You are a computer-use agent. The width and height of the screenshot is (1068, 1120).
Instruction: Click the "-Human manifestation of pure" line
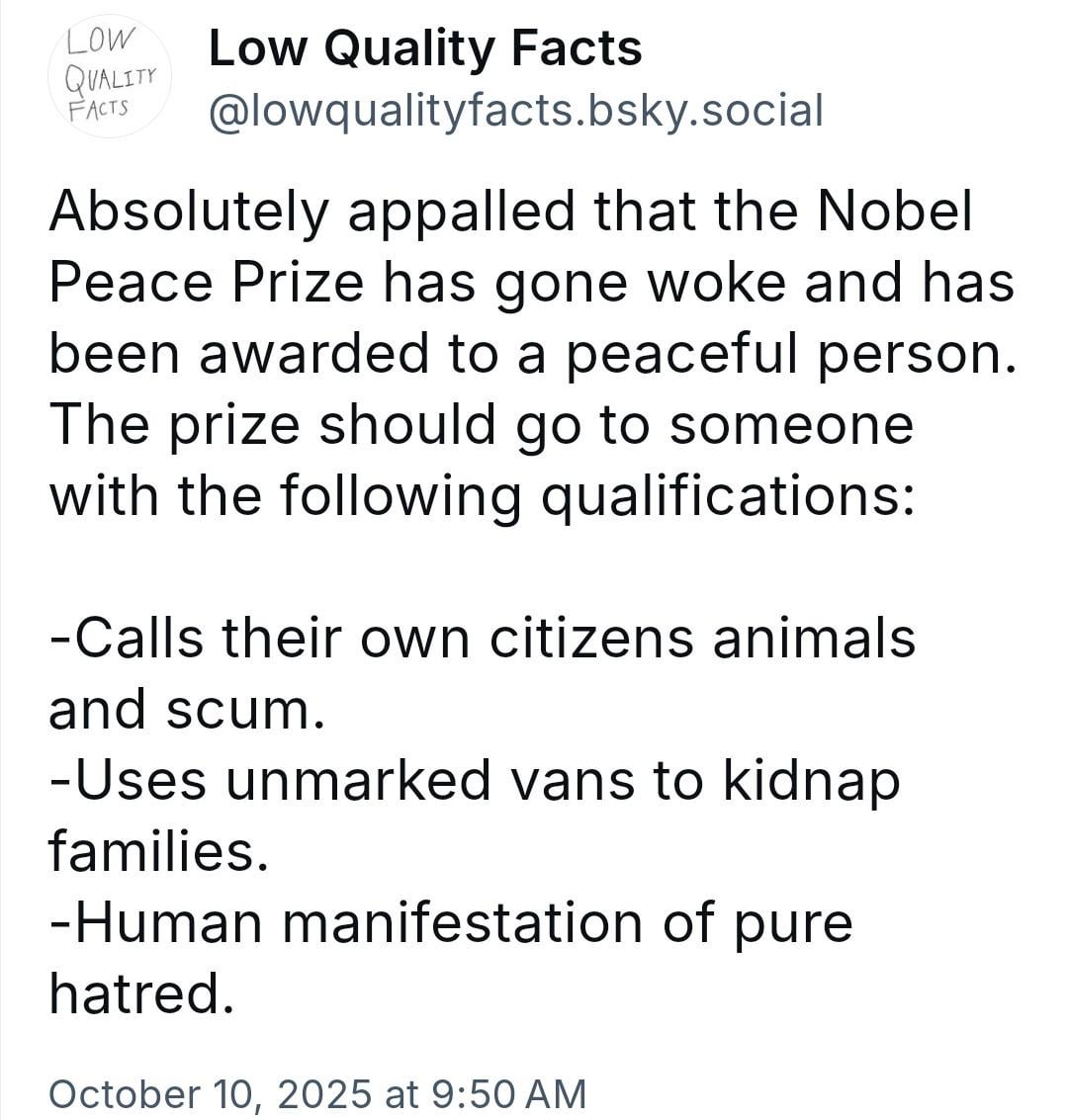click(451, 923)
